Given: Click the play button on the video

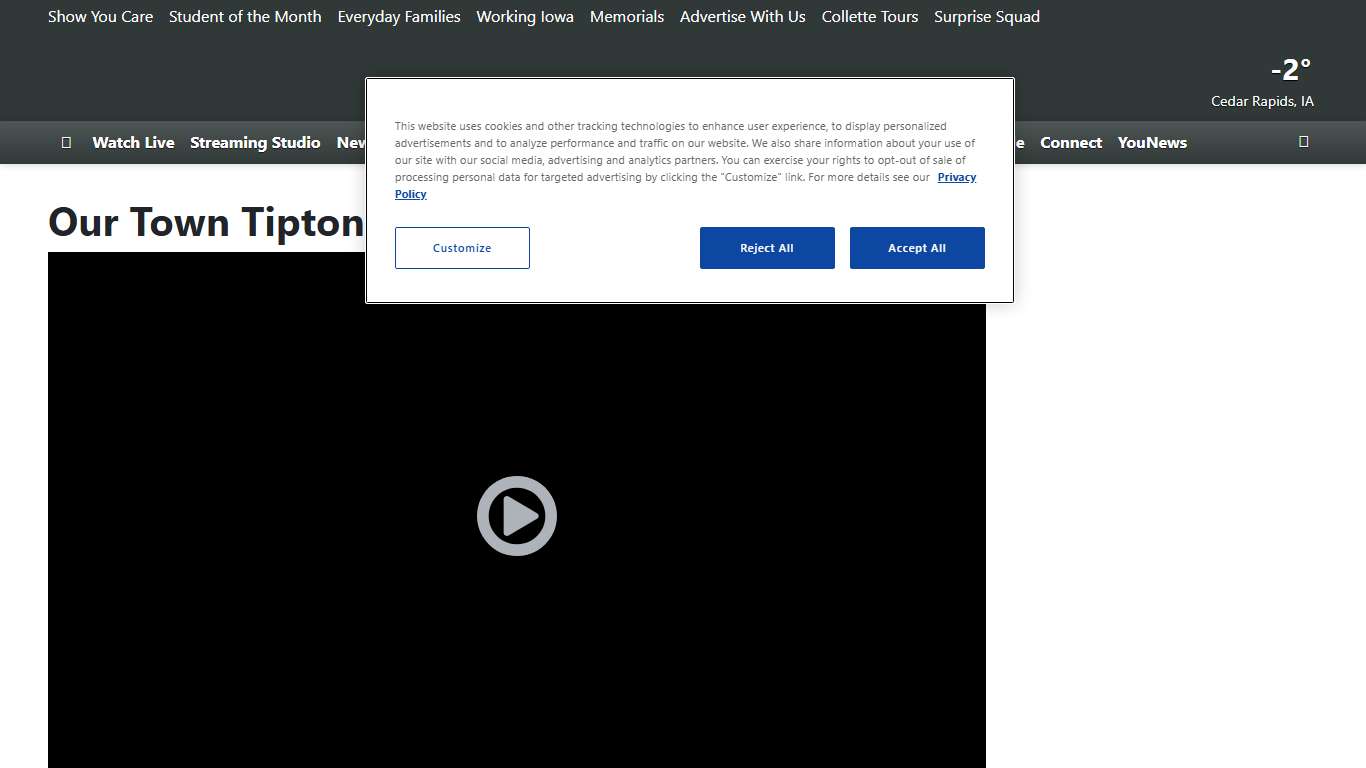Looking at the screenshot, I should tap(516, 516).
